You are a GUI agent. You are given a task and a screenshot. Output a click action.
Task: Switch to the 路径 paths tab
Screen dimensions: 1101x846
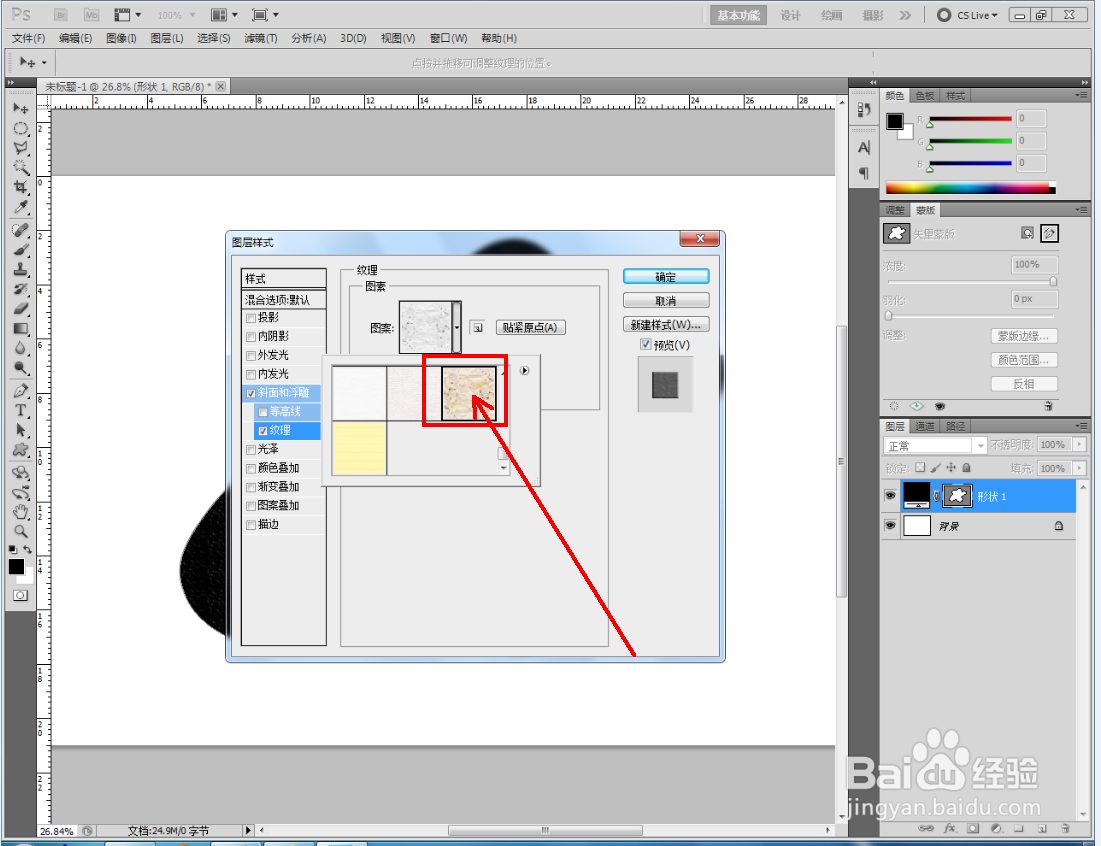(x=956, y=426)
